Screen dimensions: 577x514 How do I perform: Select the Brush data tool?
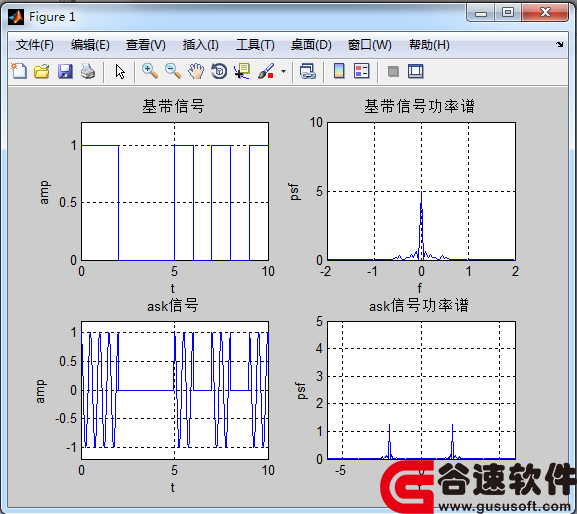pos(266,71)
